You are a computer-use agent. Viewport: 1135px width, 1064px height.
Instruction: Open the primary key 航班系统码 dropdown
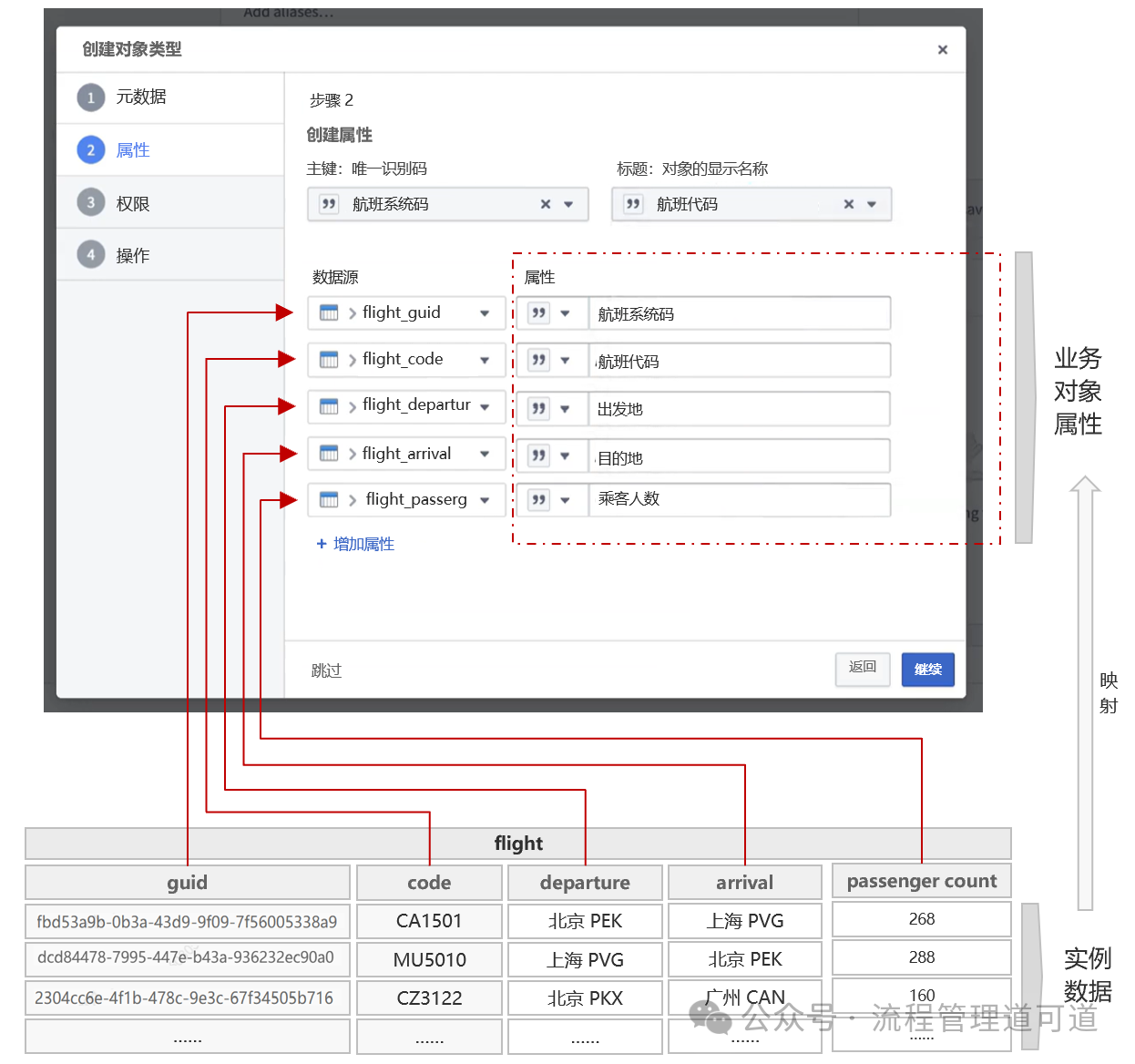click(x=568, y=204)
